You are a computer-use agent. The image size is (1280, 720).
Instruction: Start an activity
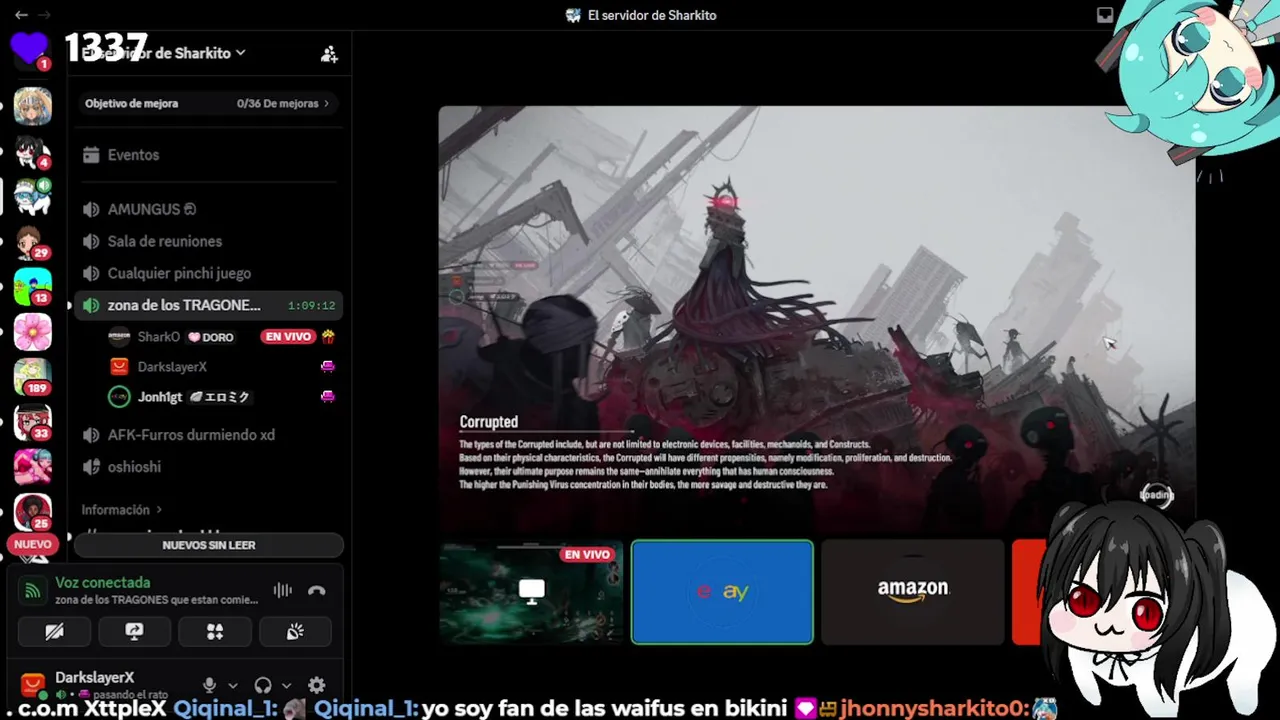pos(215,631)
